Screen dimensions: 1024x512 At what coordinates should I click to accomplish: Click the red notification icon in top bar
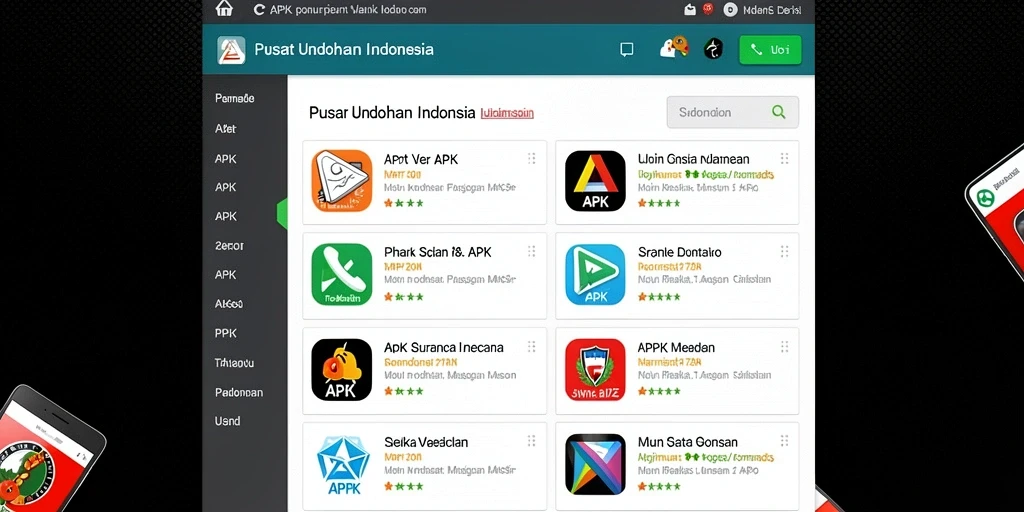(x=707, y=9)
